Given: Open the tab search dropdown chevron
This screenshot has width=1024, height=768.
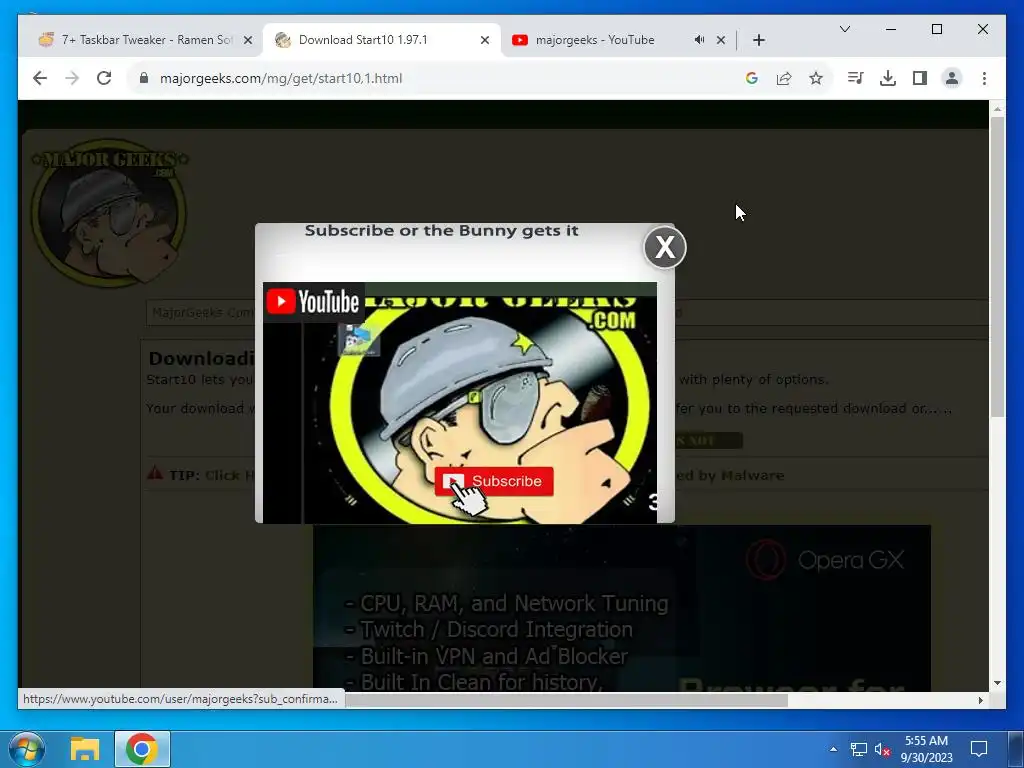Looking at the screenshot, I should pos(844,29).
